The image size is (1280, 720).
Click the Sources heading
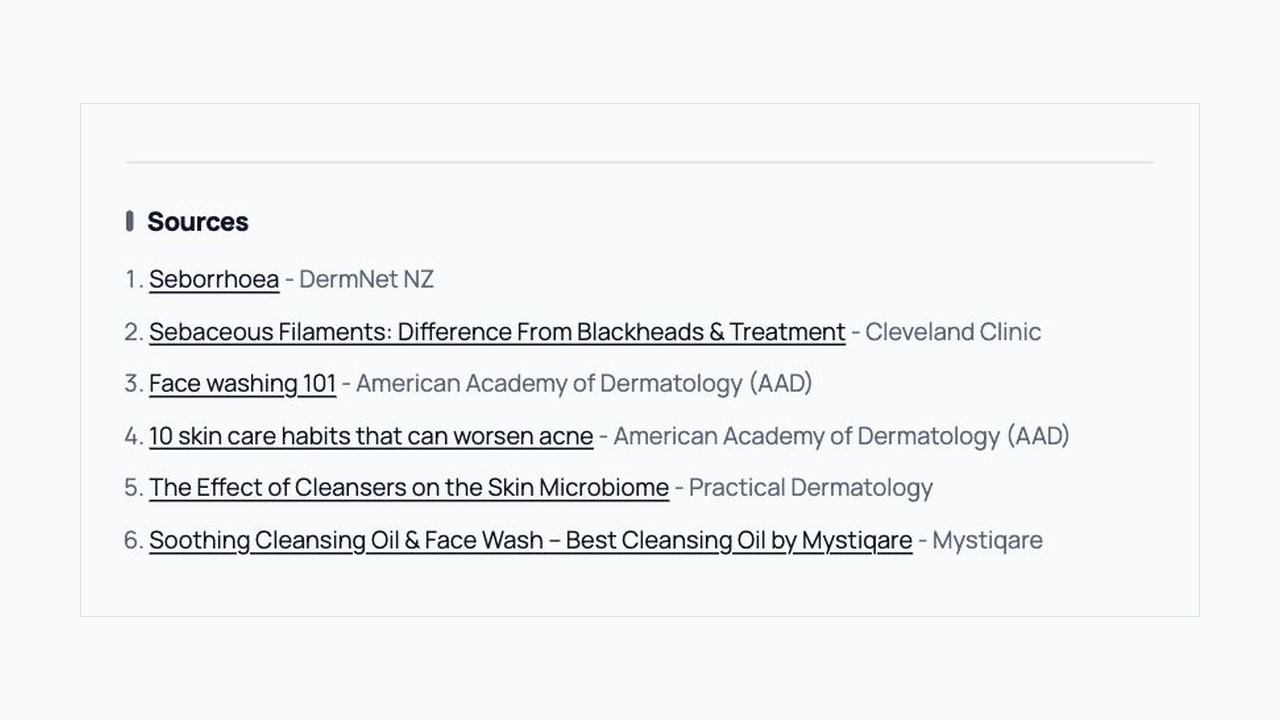coord(198,221)
